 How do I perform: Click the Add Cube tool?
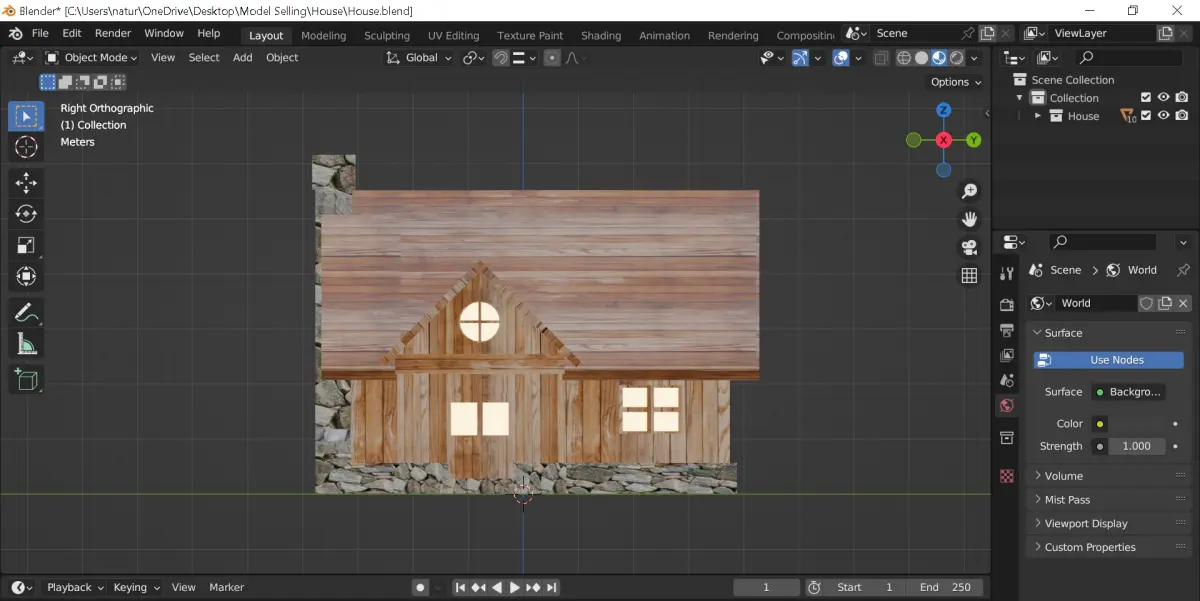26,379
